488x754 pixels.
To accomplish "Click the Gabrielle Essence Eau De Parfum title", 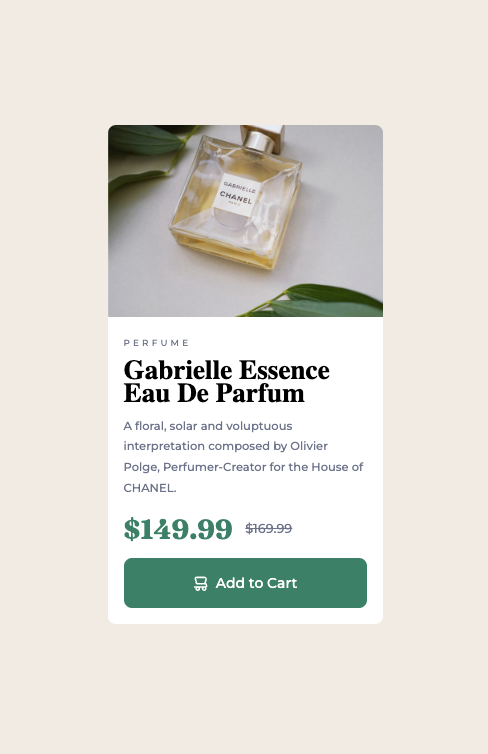I will pyautogui.click(x=226, y=382).
